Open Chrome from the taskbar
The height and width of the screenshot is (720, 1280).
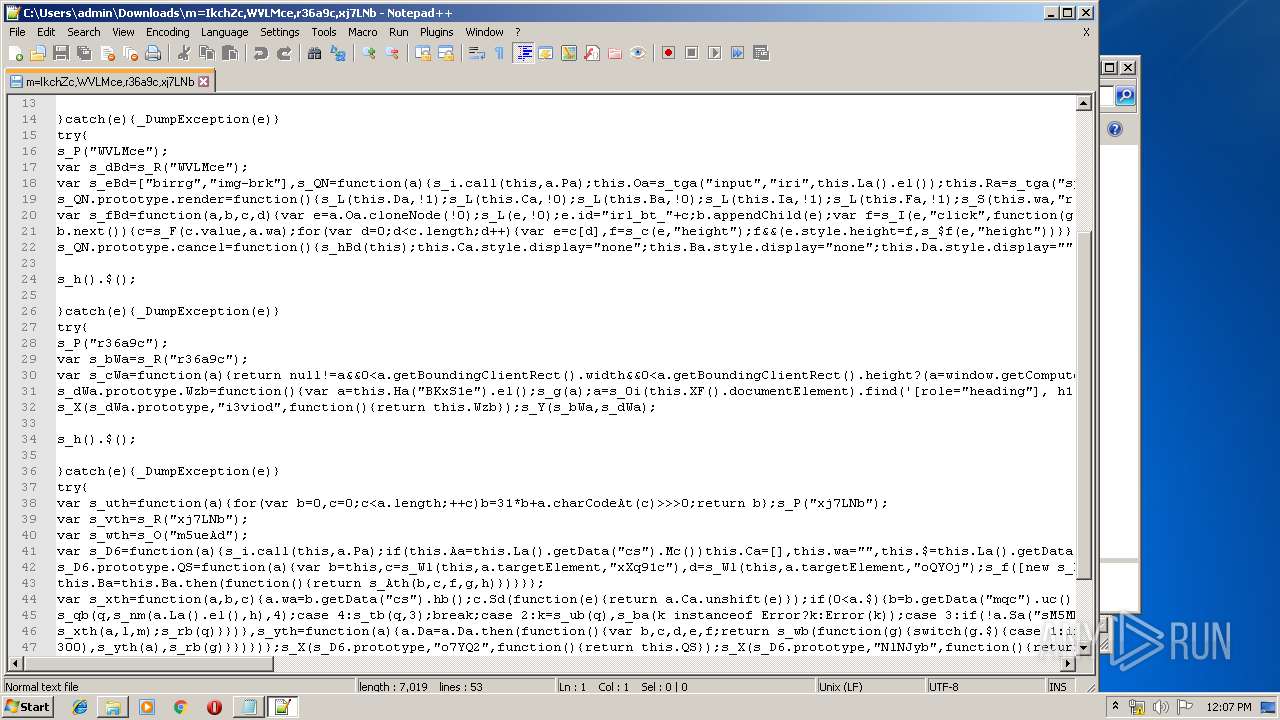[x=180, y=707]
